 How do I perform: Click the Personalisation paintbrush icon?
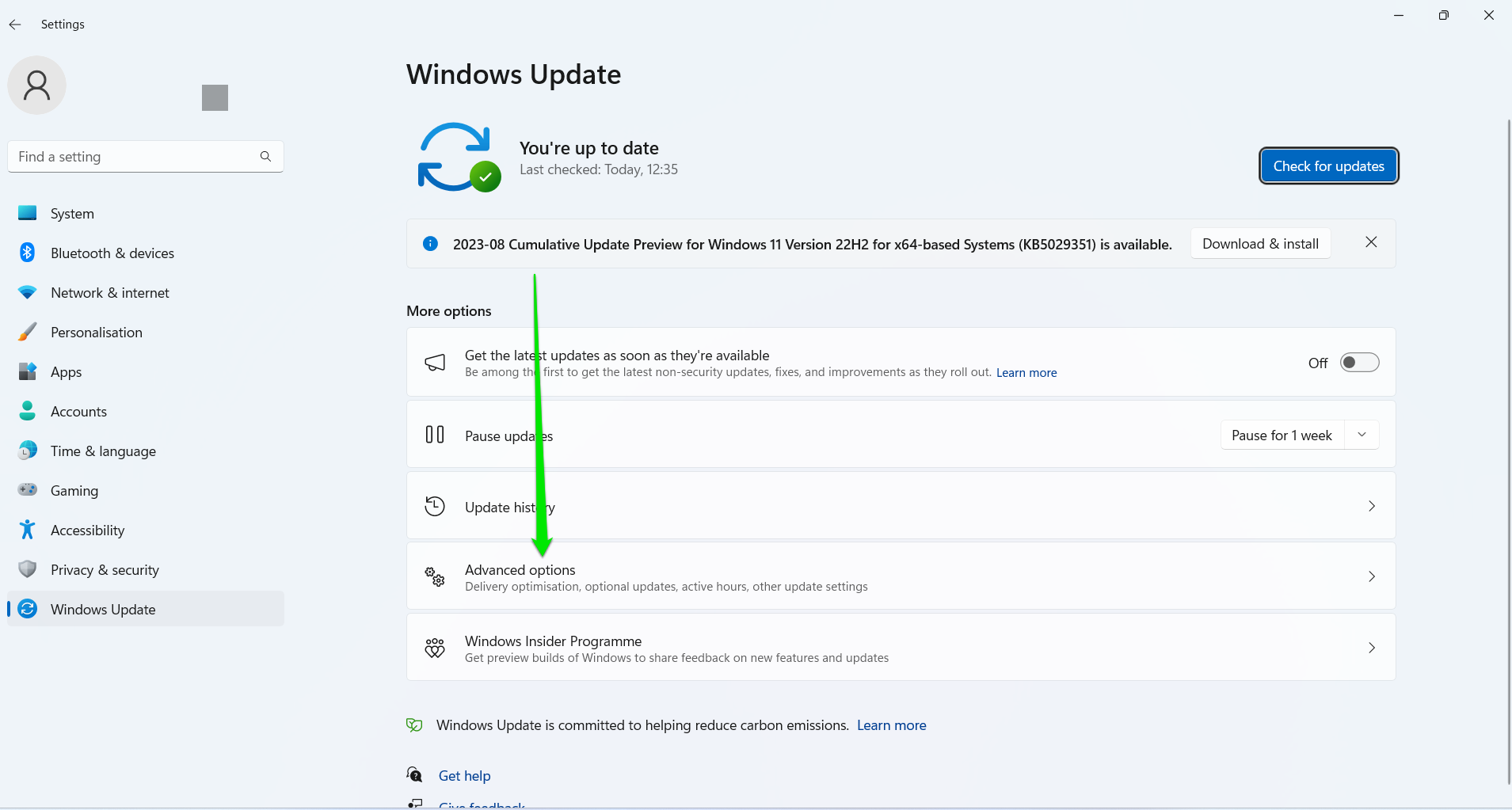(x=28, y=332)
